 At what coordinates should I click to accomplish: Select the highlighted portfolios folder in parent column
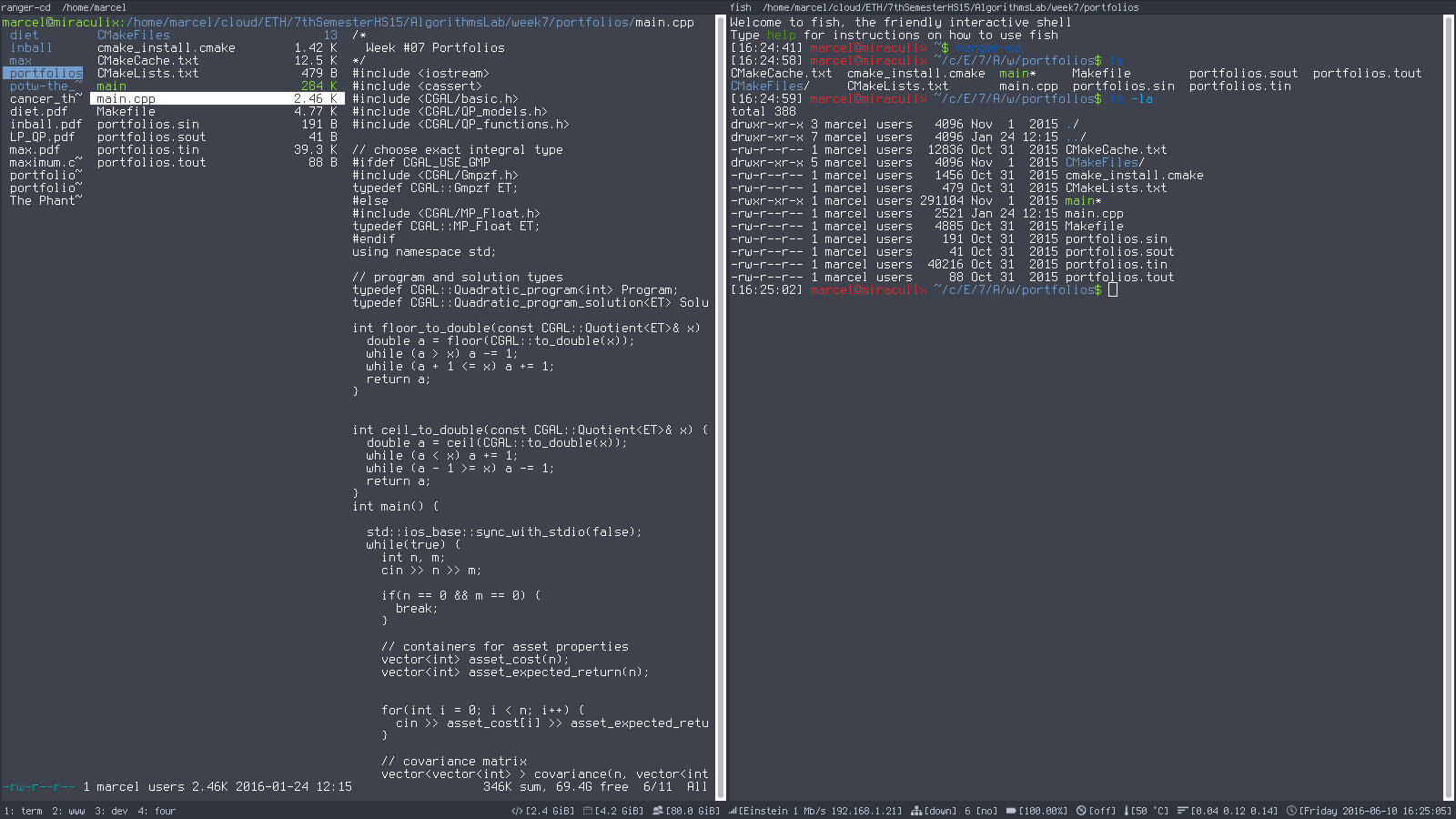[43, 73]
